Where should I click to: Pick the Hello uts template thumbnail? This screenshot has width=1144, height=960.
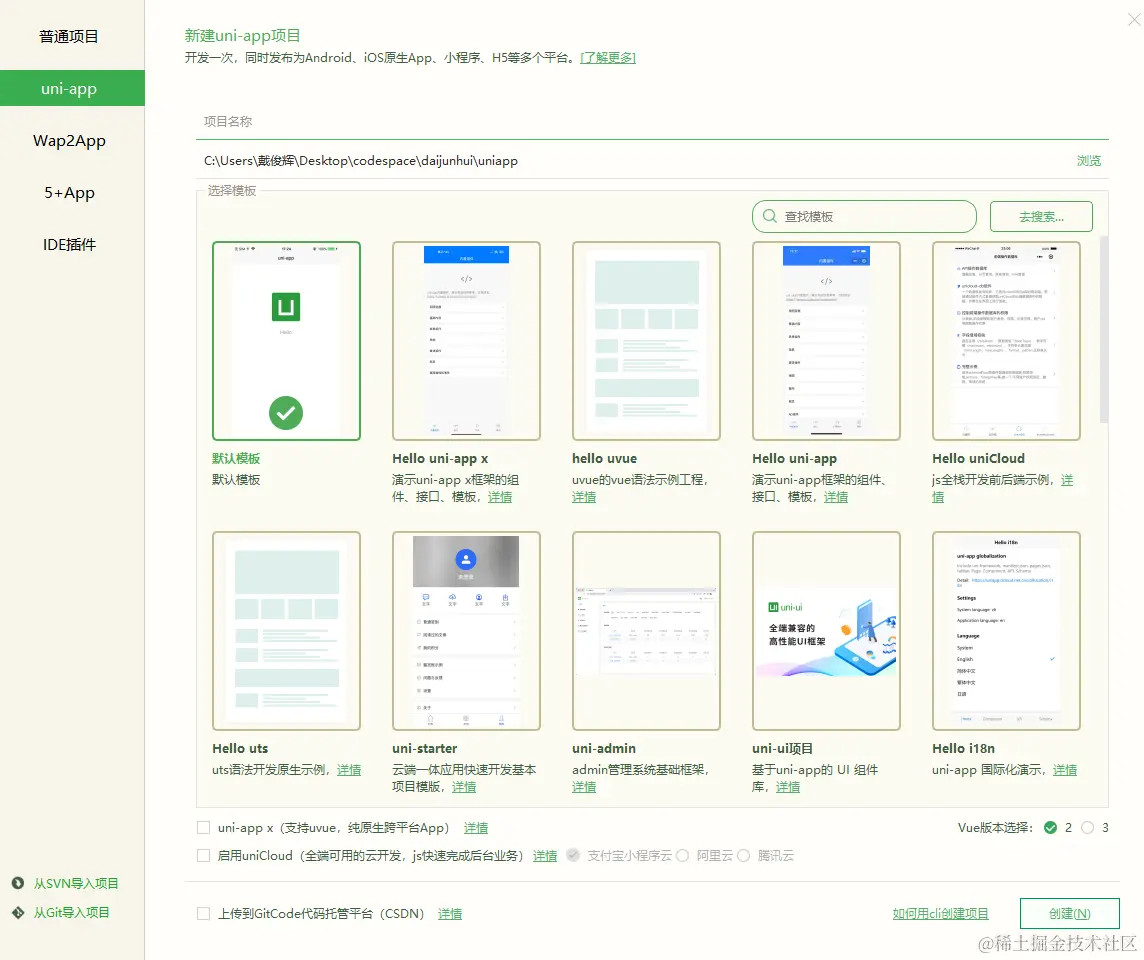click(x=286, y=631)
